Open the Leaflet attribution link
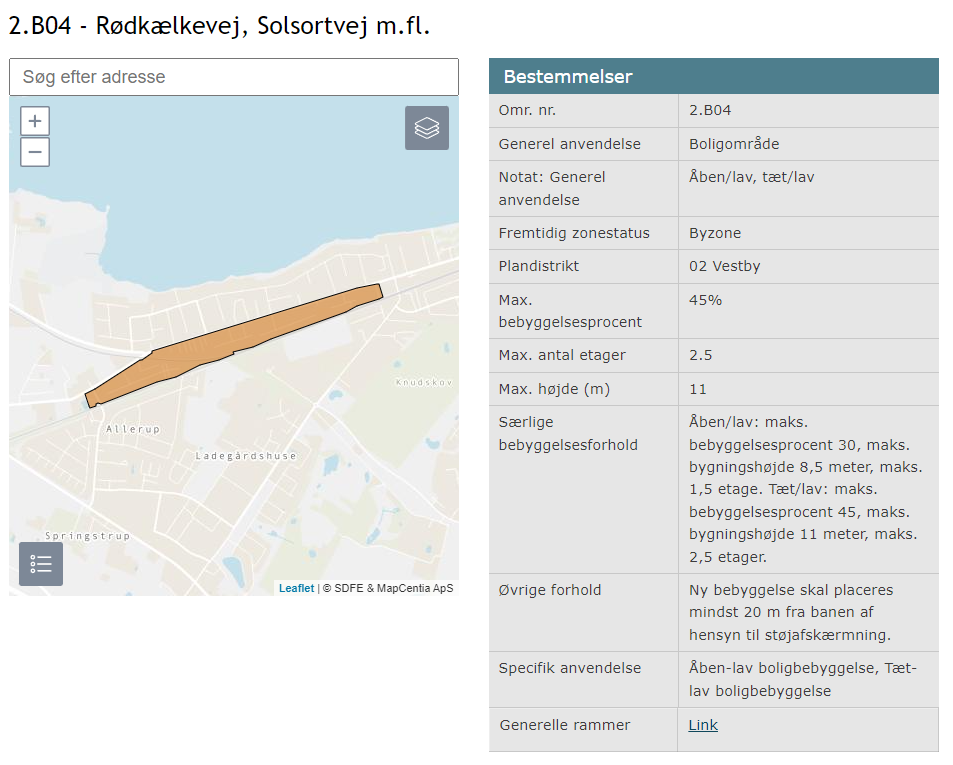Screen dimensions: 953x765 click(296, 588)
